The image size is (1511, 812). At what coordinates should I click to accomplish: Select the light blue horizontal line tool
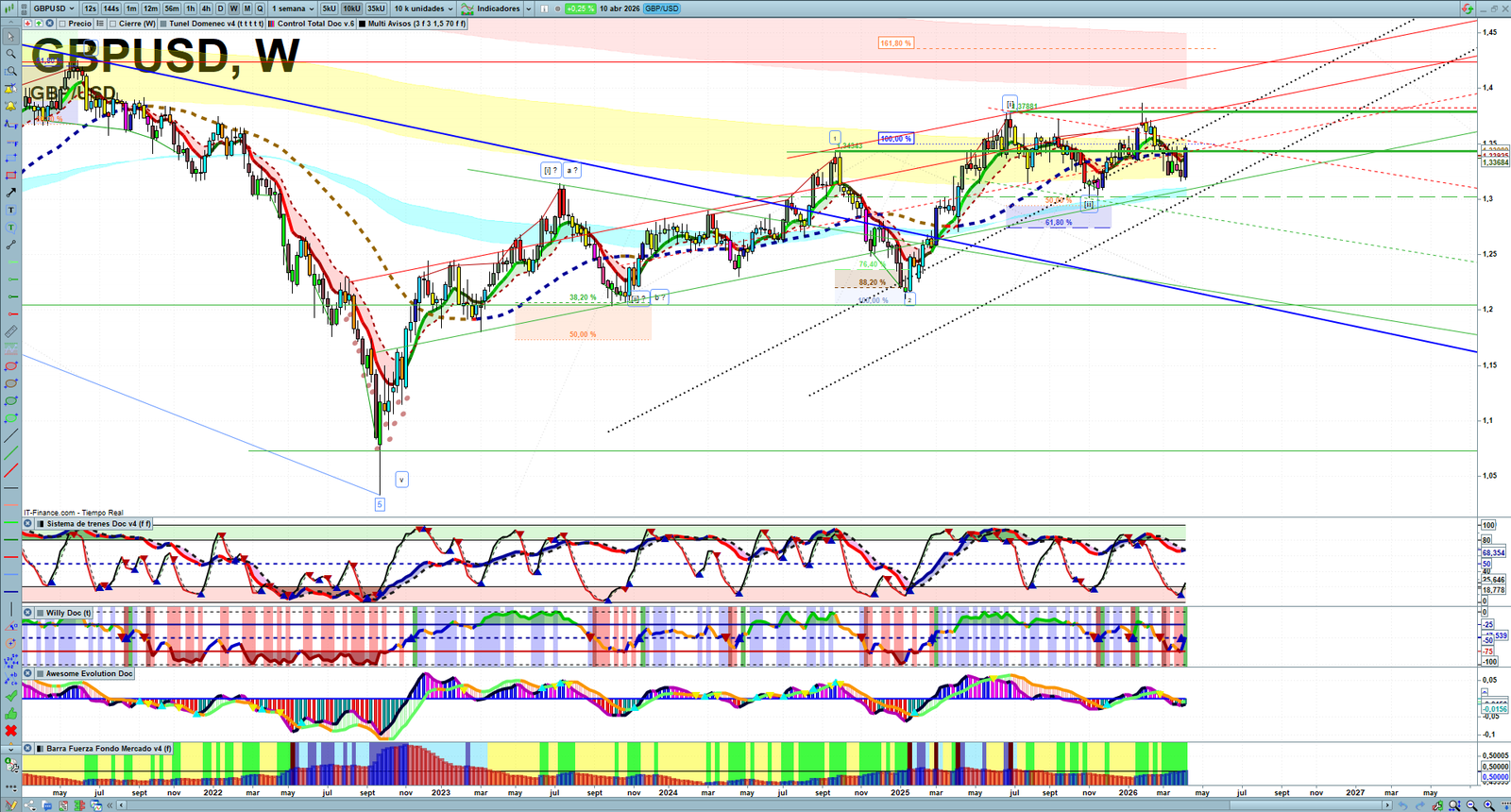click(x=10, y=573)
